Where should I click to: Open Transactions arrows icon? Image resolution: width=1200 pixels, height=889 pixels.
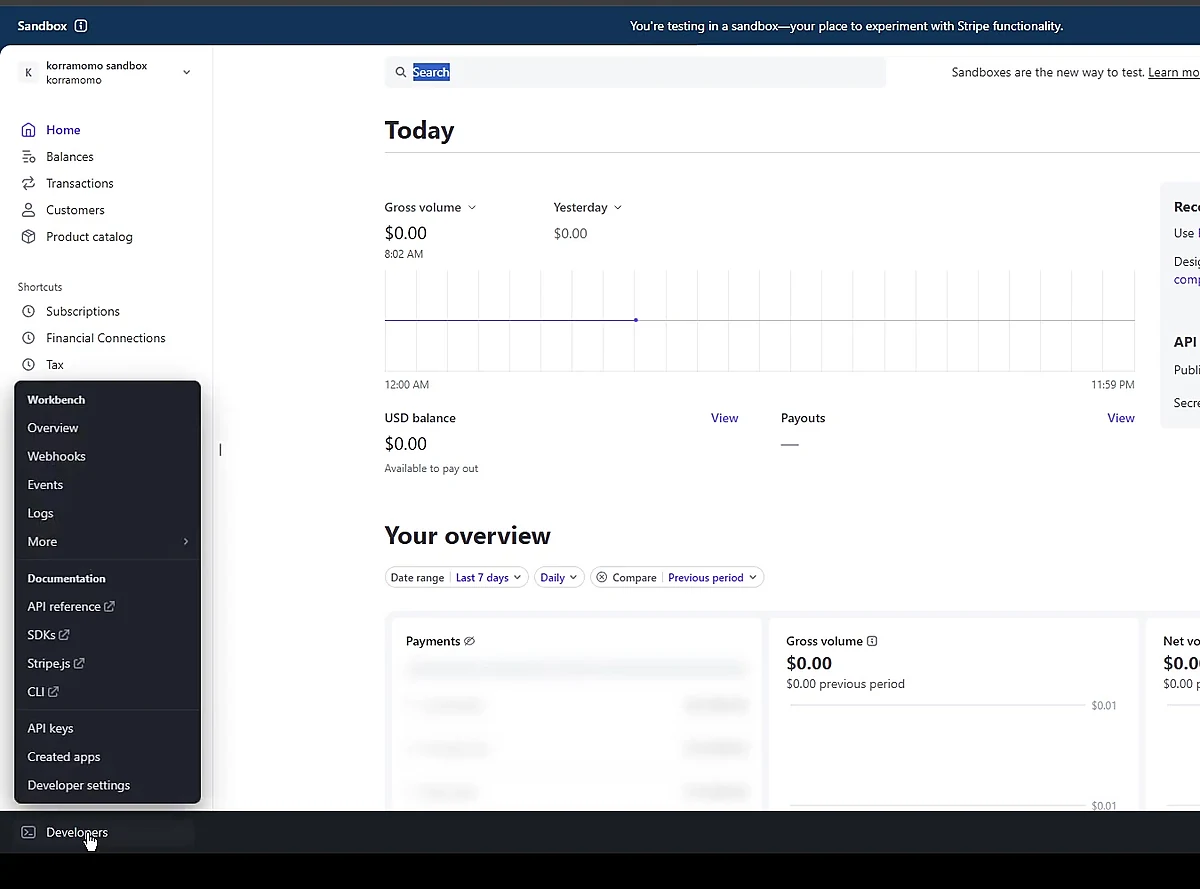[29, 183]
